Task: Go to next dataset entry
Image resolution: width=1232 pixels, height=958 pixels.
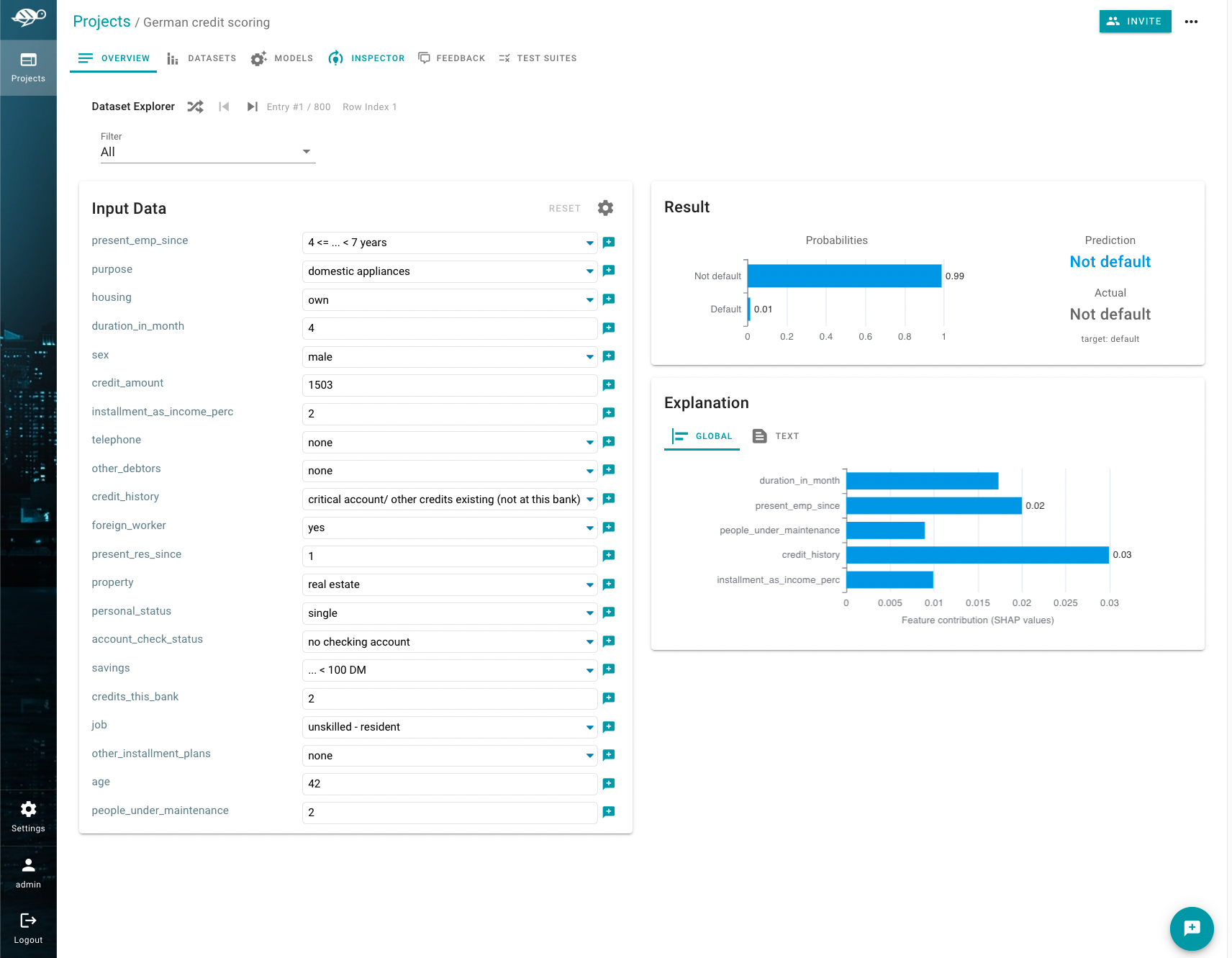Action: (x=252, y=107)
